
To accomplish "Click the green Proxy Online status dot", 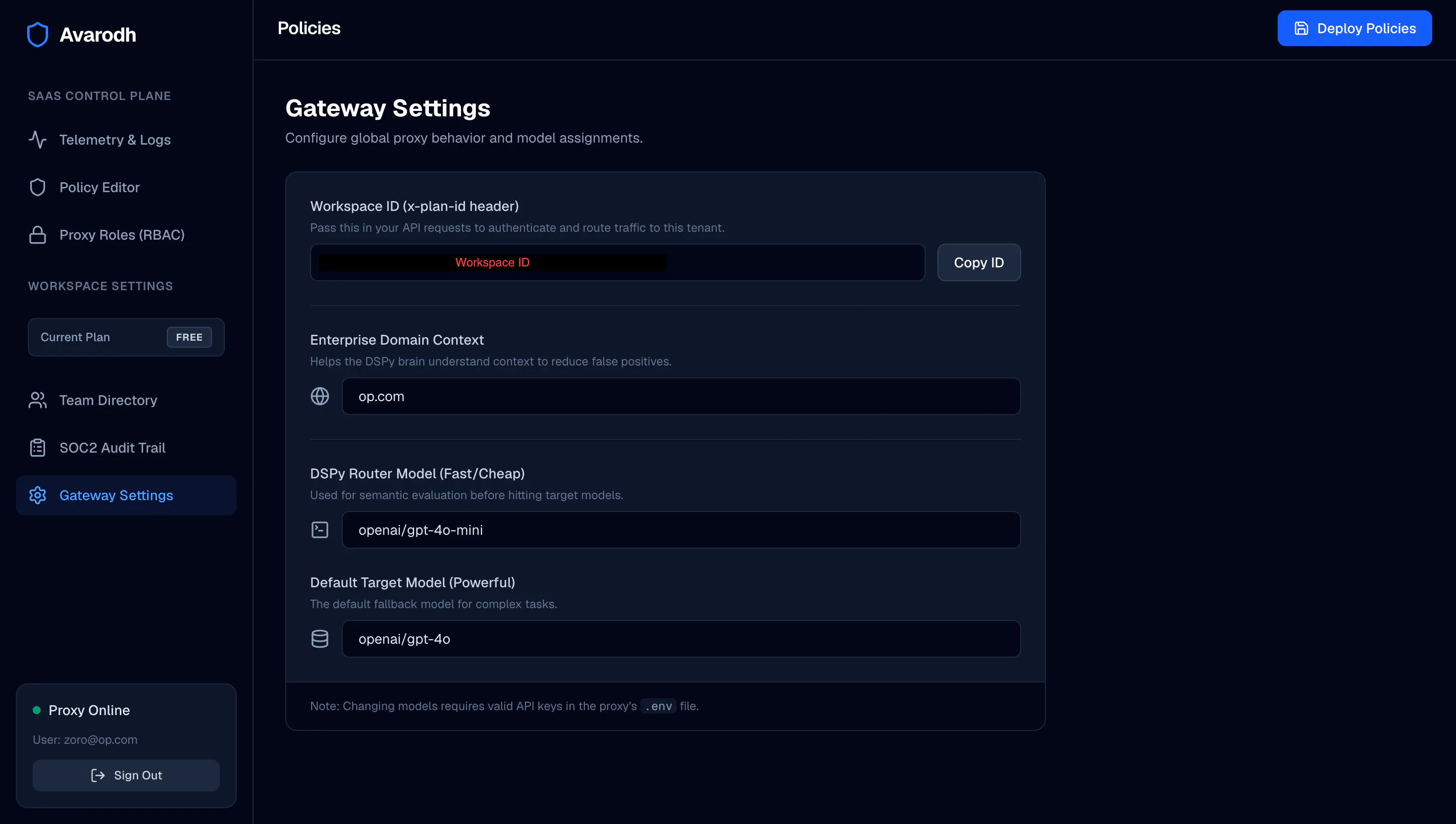I will pyautogui.click(x=37, y=710).
